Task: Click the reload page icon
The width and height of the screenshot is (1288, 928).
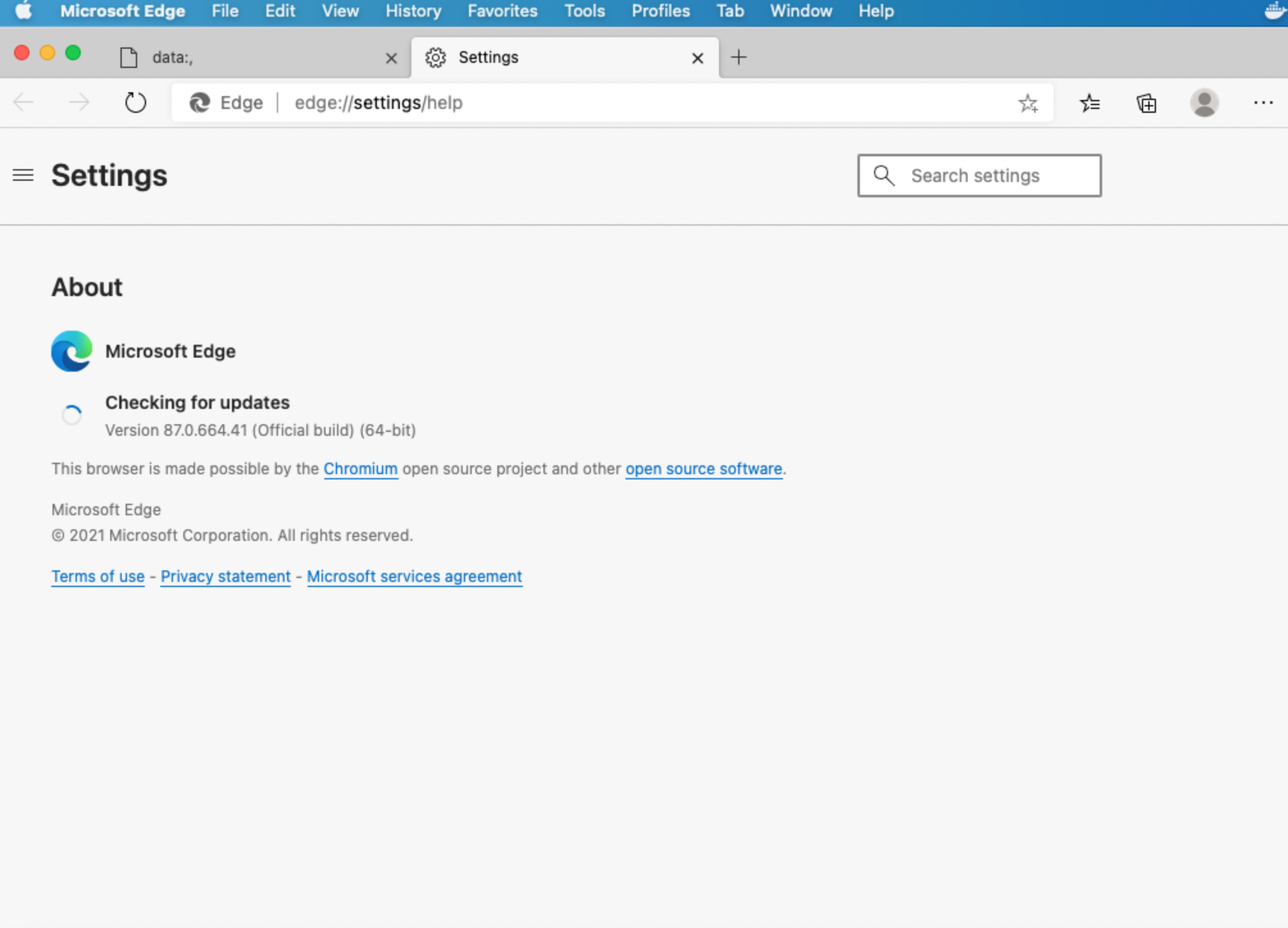Action: point(135,103)
